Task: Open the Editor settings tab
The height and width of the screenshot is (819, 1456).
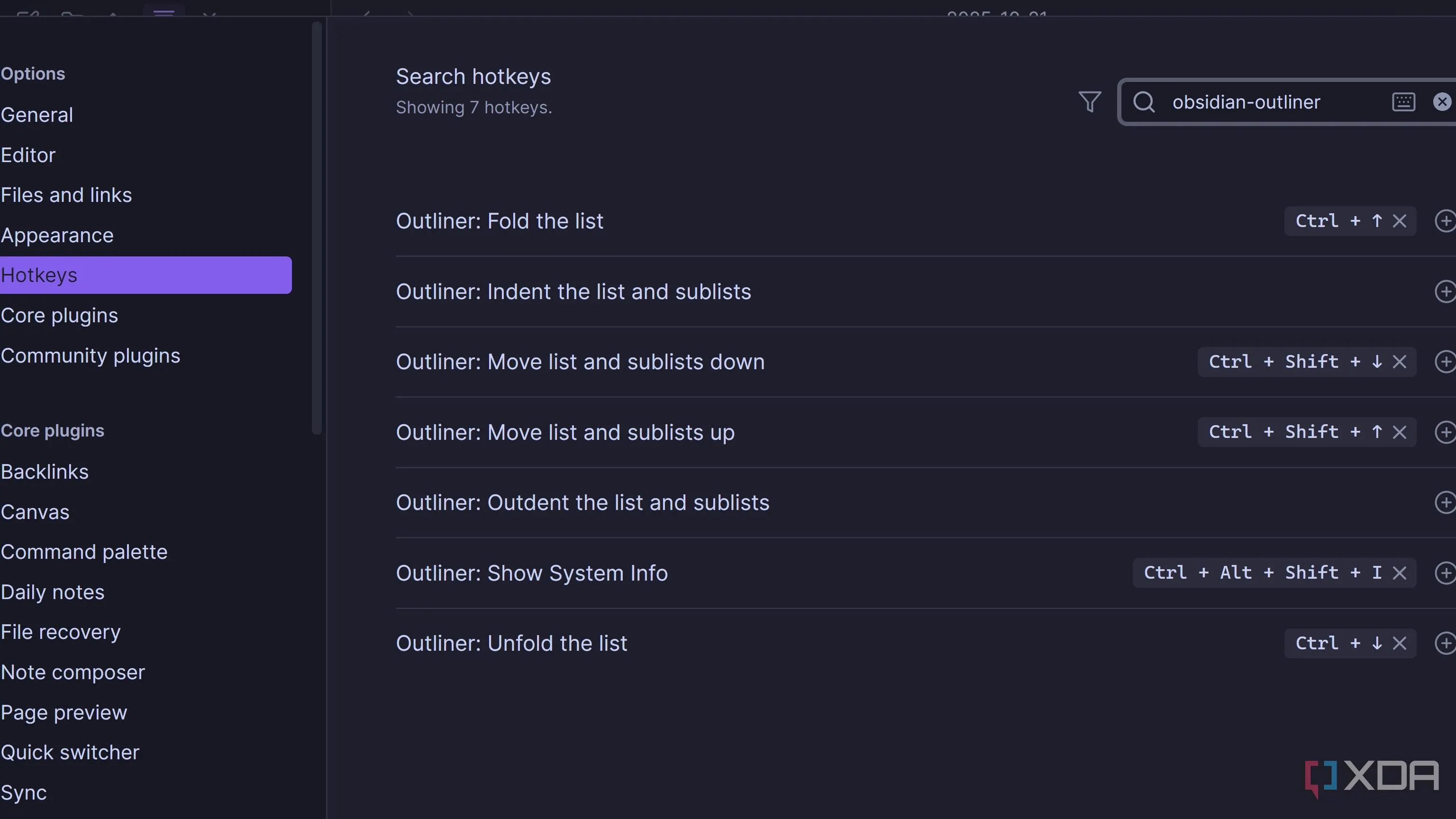Action: (x=28, y=155)
